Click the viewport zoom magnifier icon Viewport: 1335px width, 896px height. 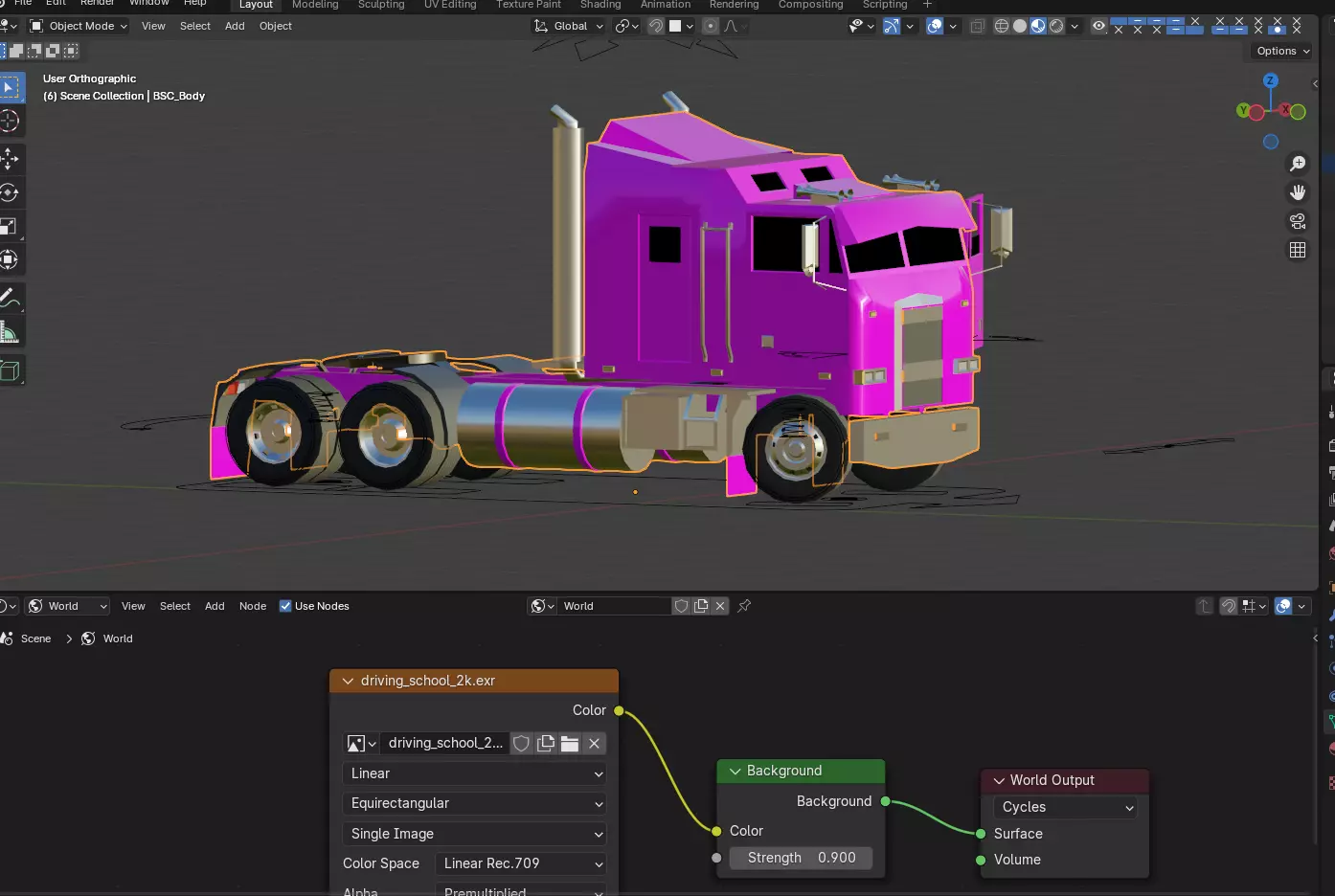click(1298, 164)
